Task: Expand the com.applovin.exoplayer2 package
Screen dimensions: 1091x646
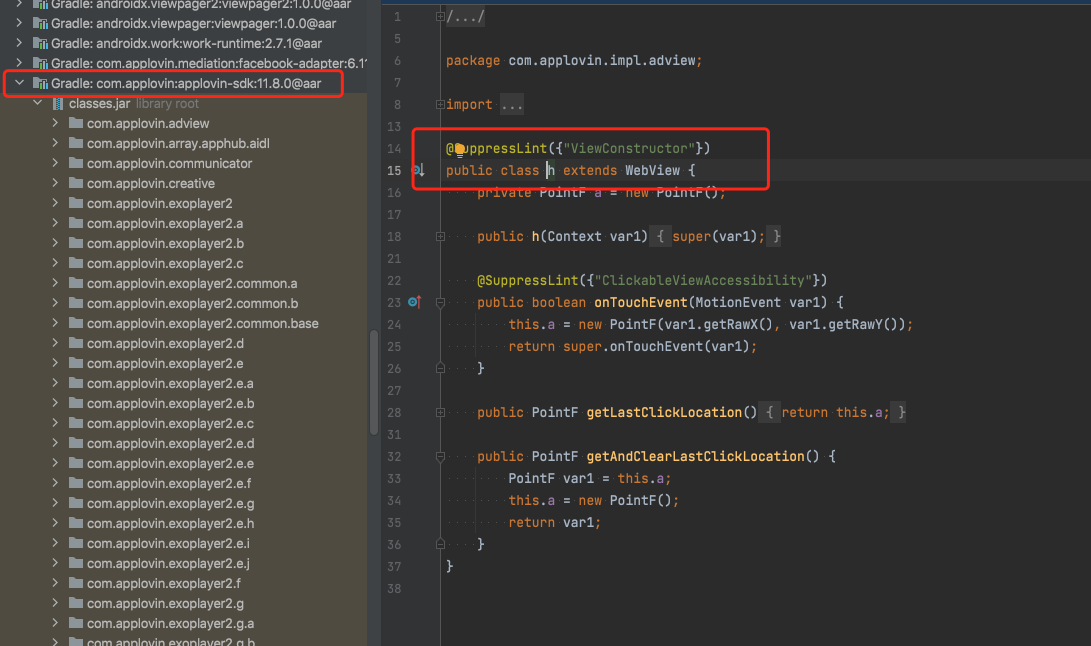Action: 57,203
